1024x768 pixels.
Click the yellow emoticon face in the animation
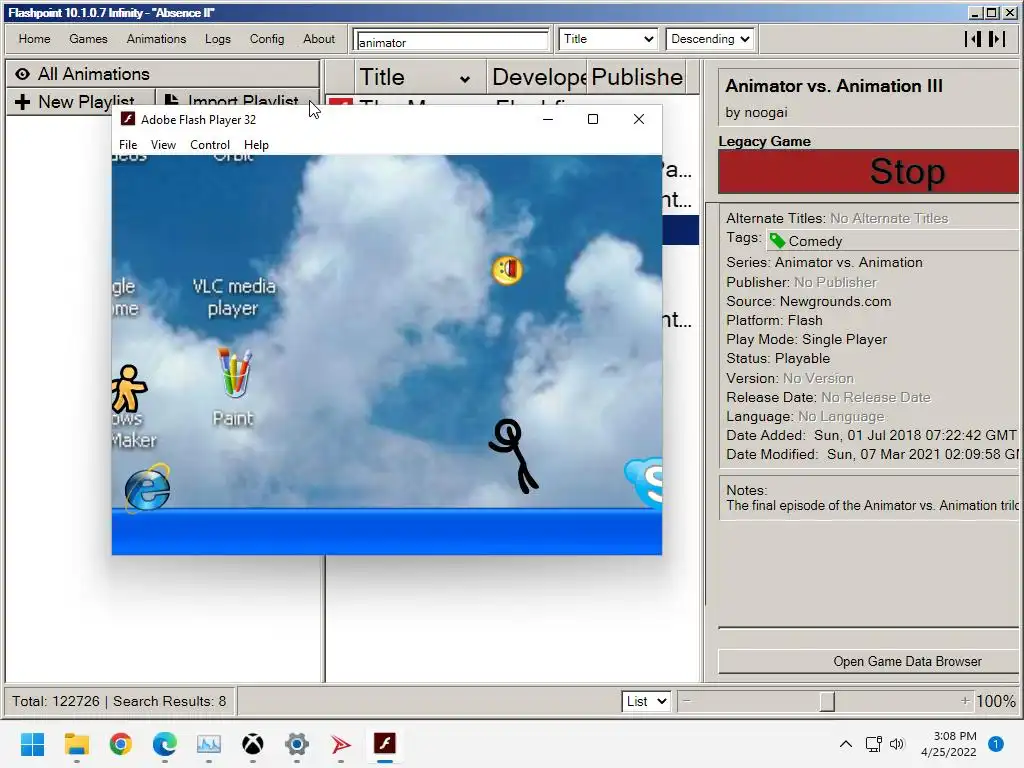coord(507,270)
